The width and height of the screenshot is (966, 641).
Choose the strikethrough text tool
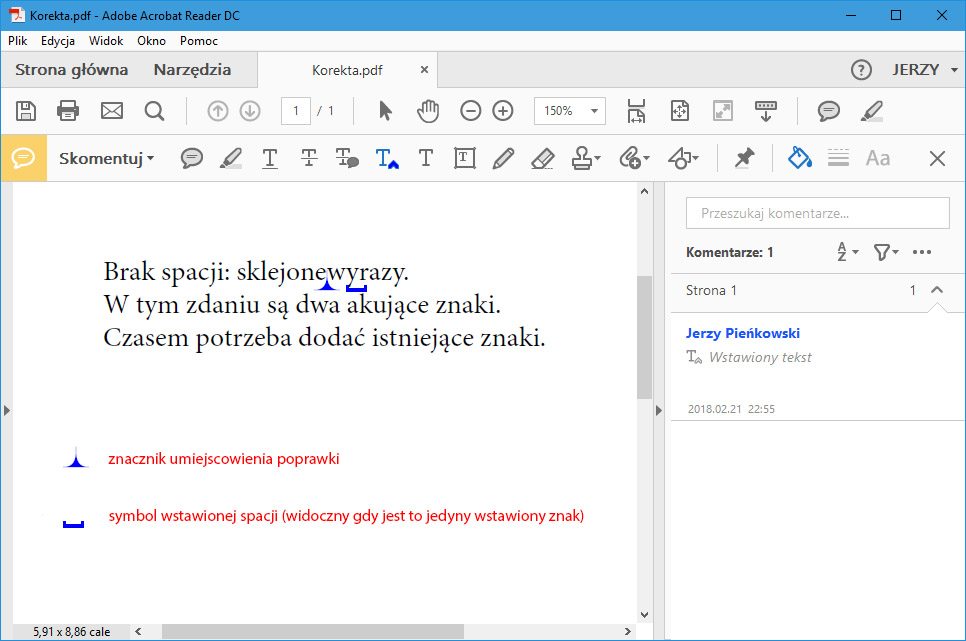[x=309, y=158]
